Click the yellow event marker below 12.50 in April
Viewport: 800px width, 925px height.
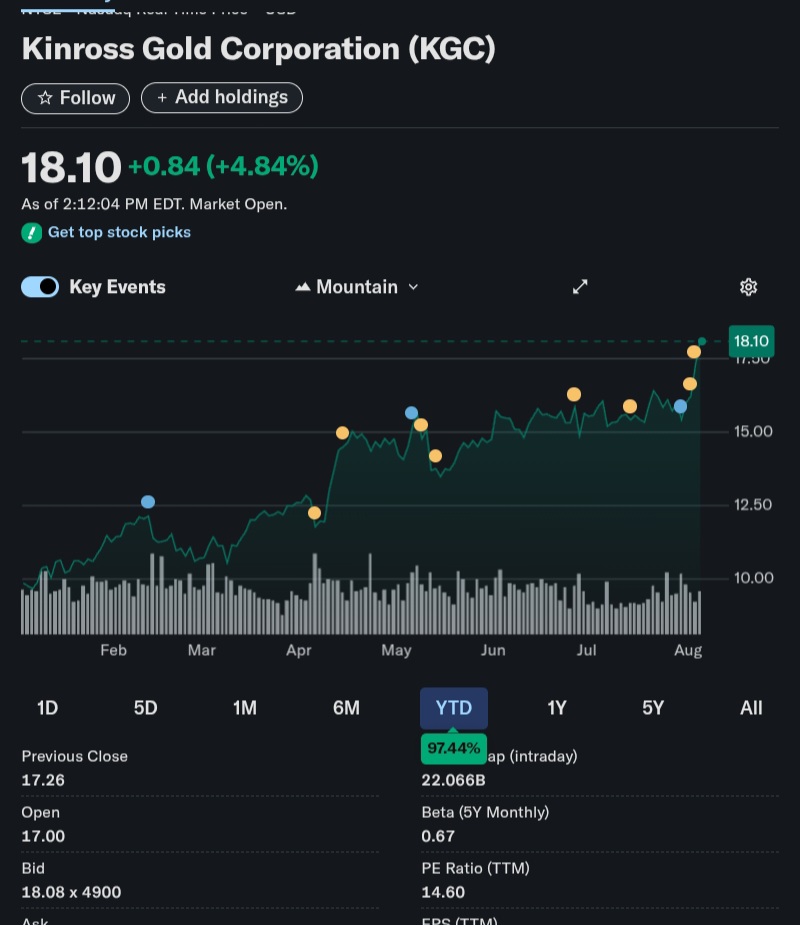[x=314, y=513]
